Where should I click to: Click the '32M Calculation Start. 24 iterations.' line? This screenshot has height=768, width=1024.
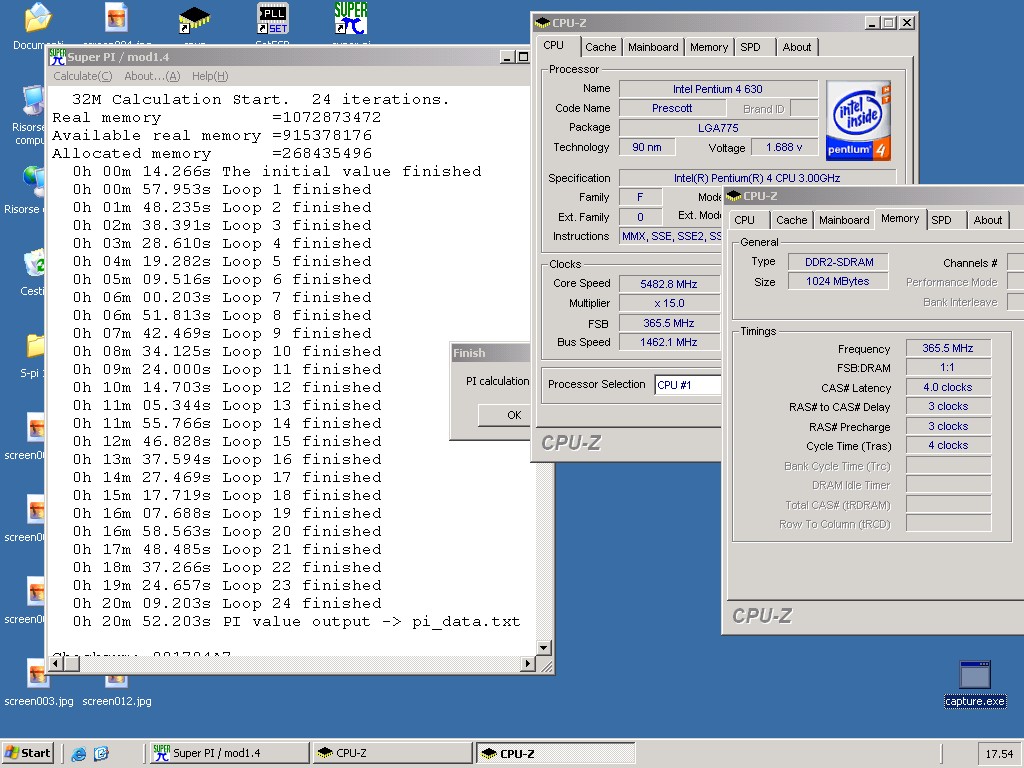tap(261, 99)
